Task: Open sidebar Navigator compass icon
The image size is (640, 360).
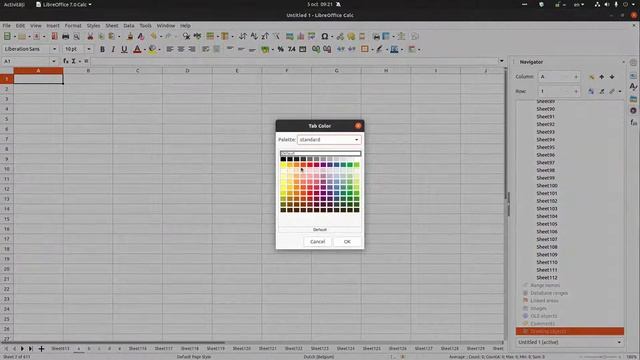Action: coord(633,111)
